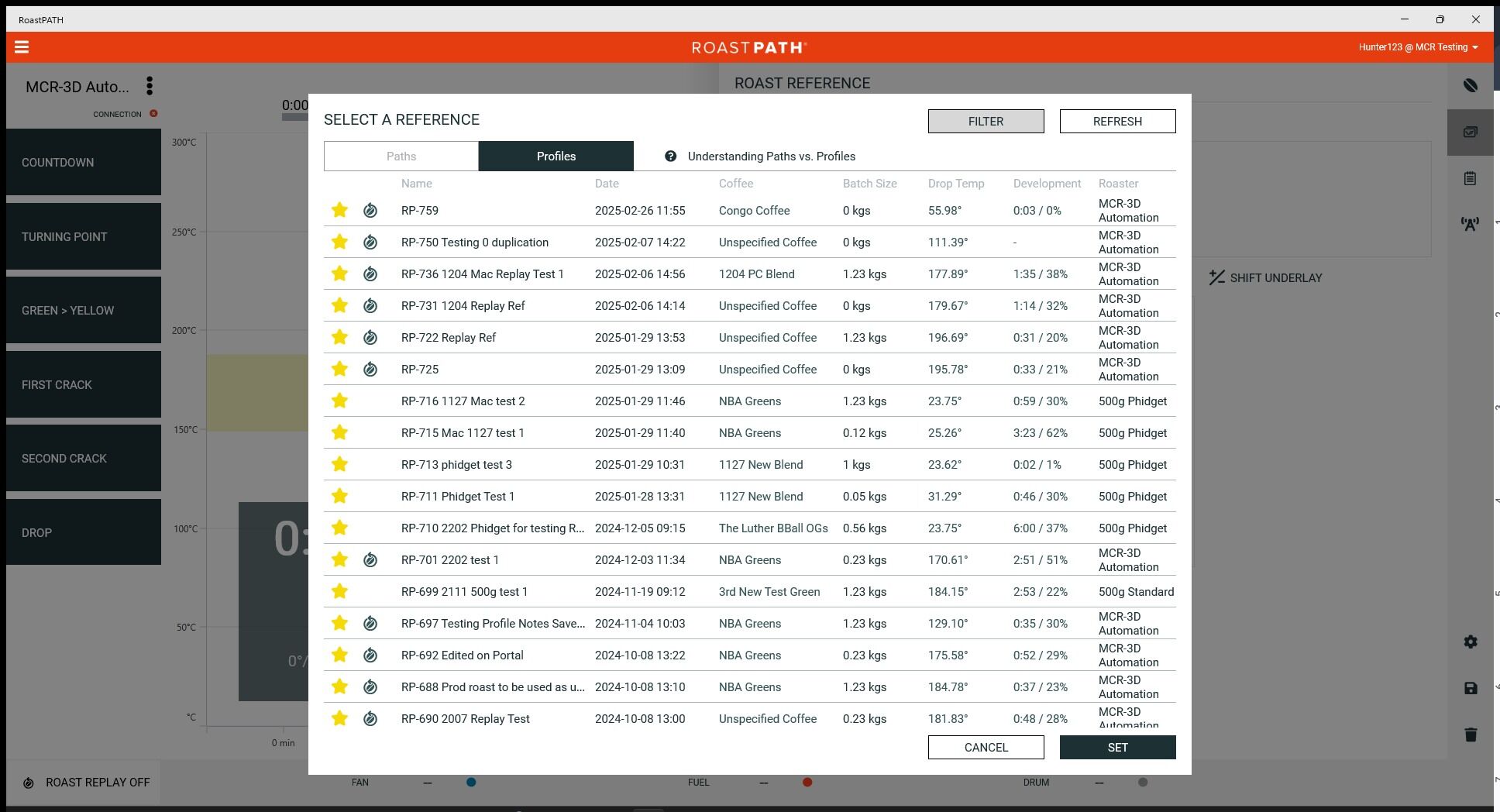Image resolution: width=1500 pixels, height=812 pixels.
Task: Confirm with the SET button
Action: 1118,748
